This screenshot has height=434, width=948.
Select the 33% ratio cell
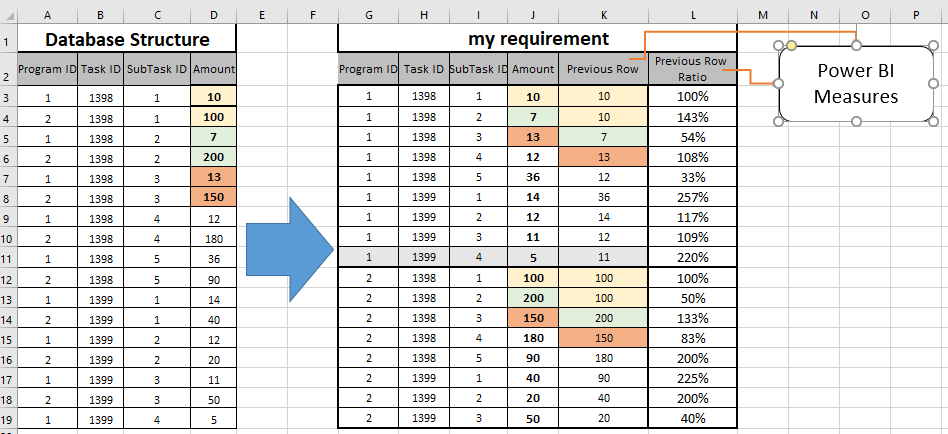[x=693, y=177]
